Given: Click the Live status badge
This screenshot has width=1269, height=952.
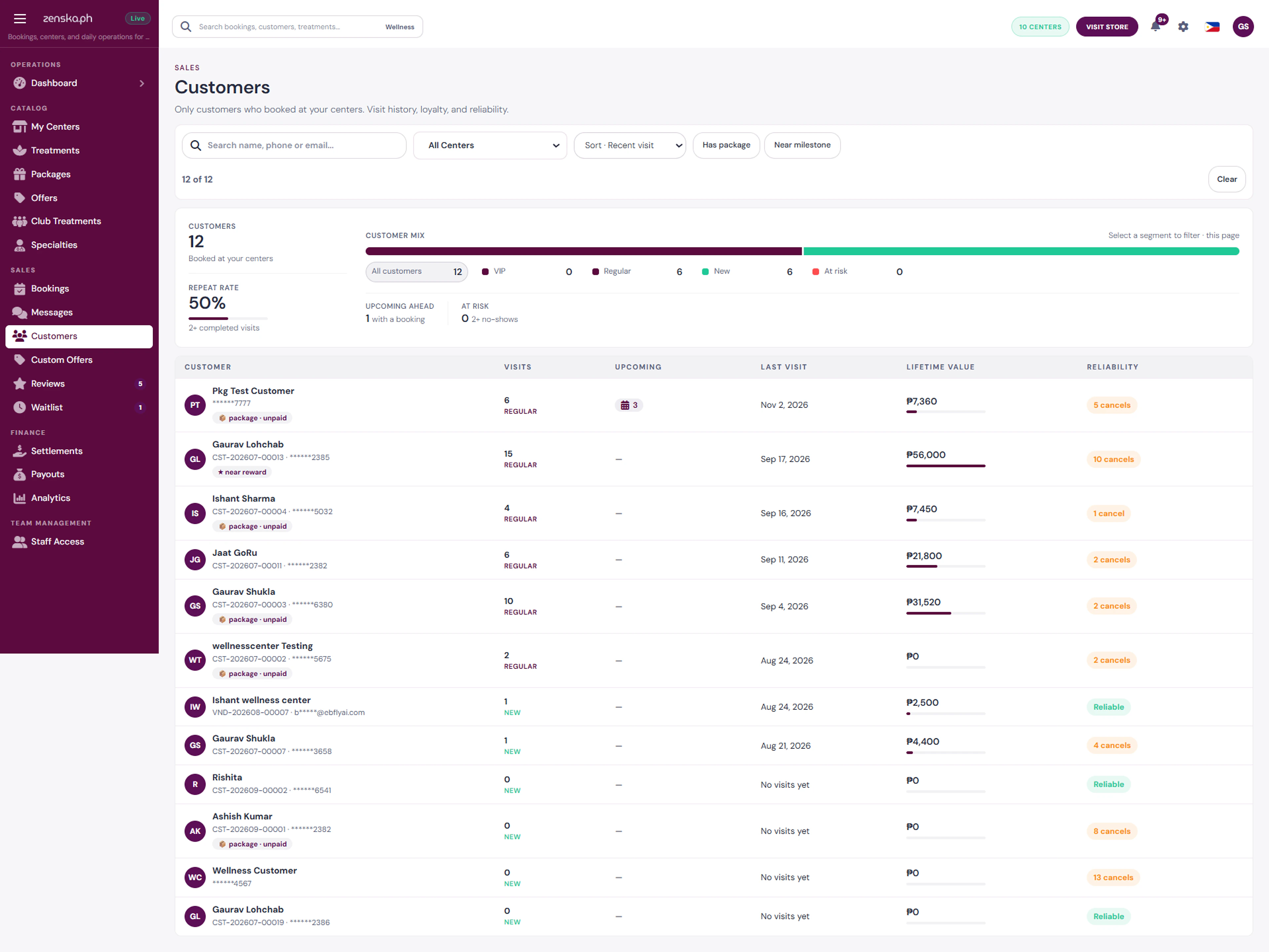Looking at the screenshot, I should click(138, 18).
